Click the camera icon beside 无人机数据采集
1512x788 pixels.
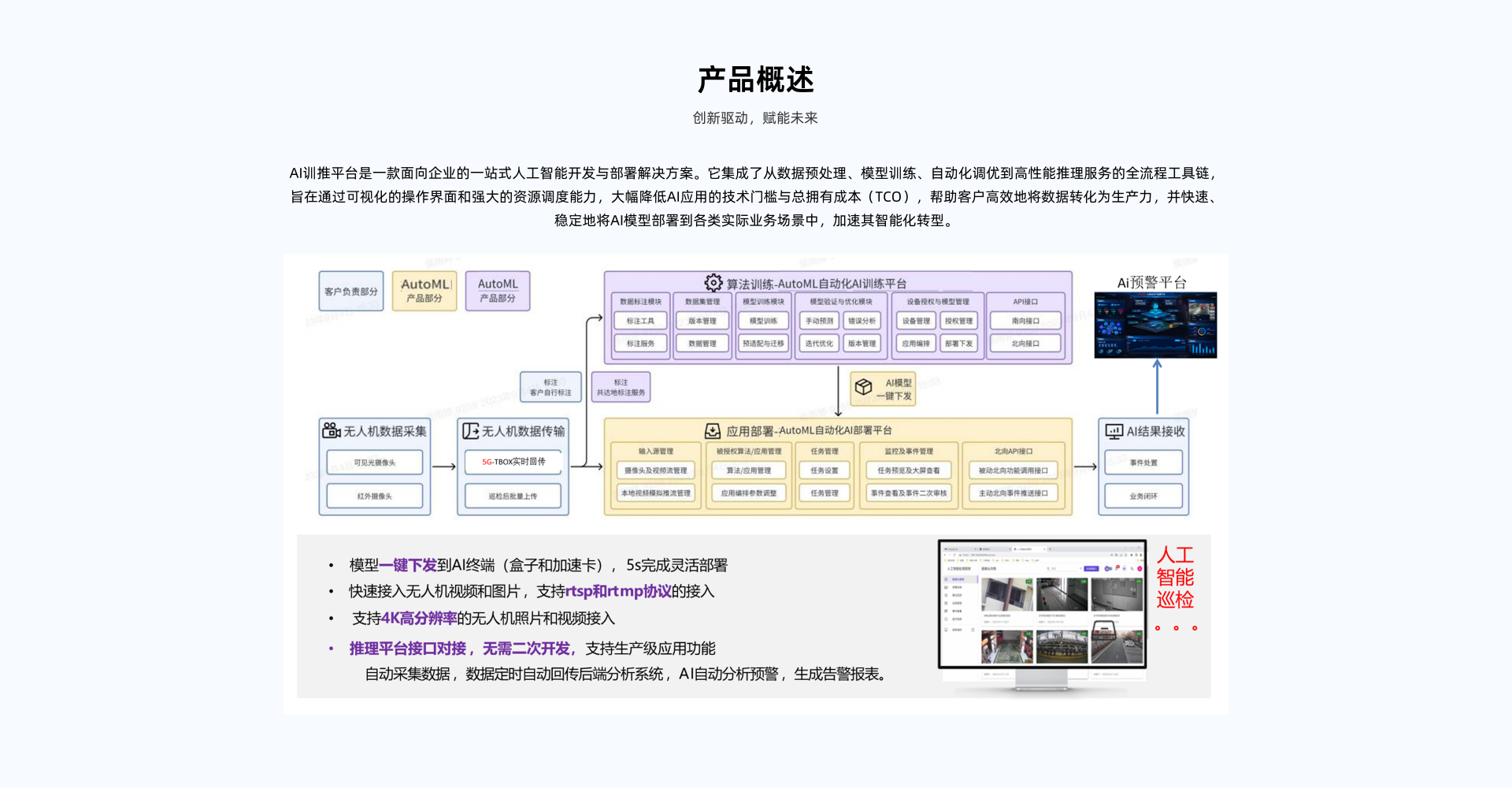[x=332, y=430]
